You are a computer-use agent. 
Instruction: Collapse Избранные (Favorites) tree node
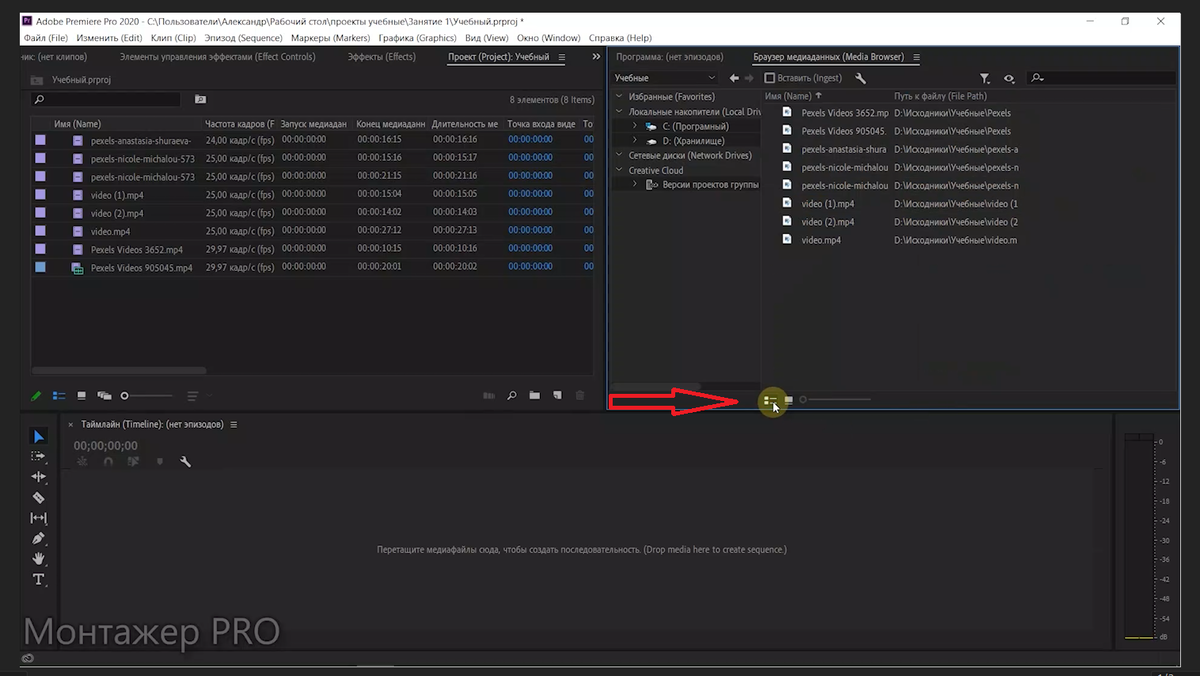click(620, 97)
